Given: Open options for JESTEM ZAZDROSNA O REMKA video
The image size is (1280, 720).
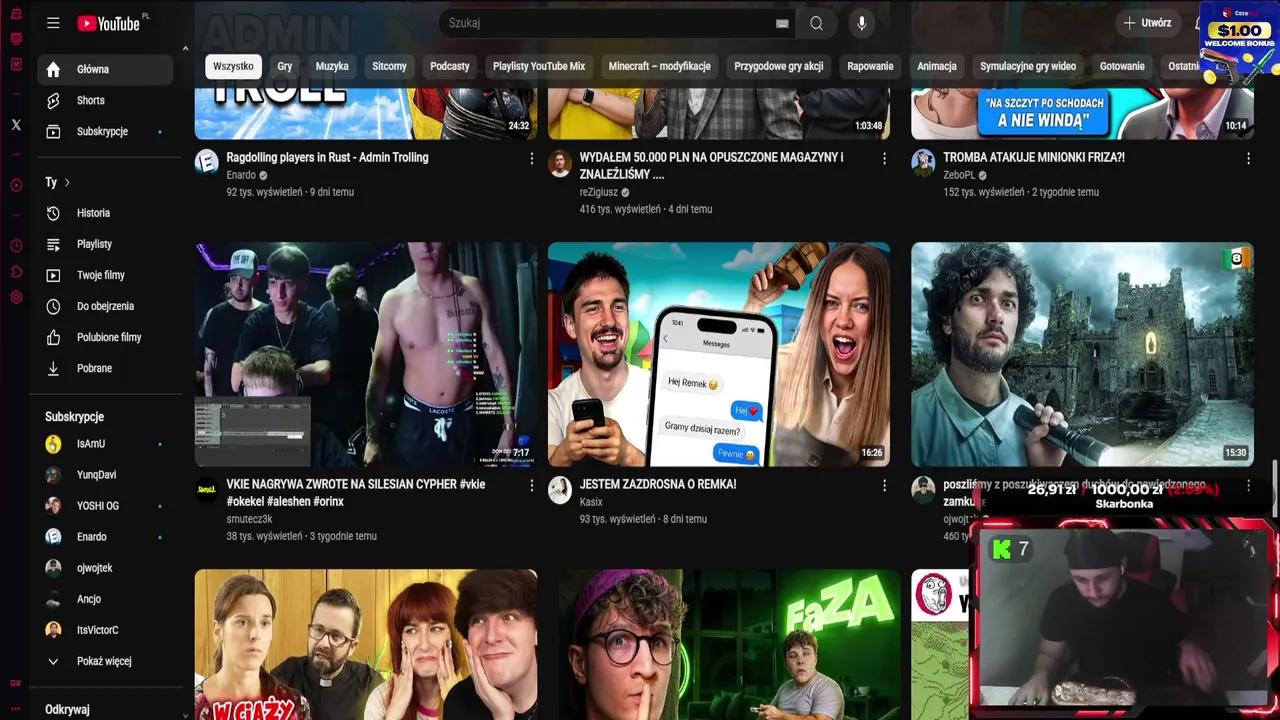Looking at the screenshot, I should click(884, 485).
